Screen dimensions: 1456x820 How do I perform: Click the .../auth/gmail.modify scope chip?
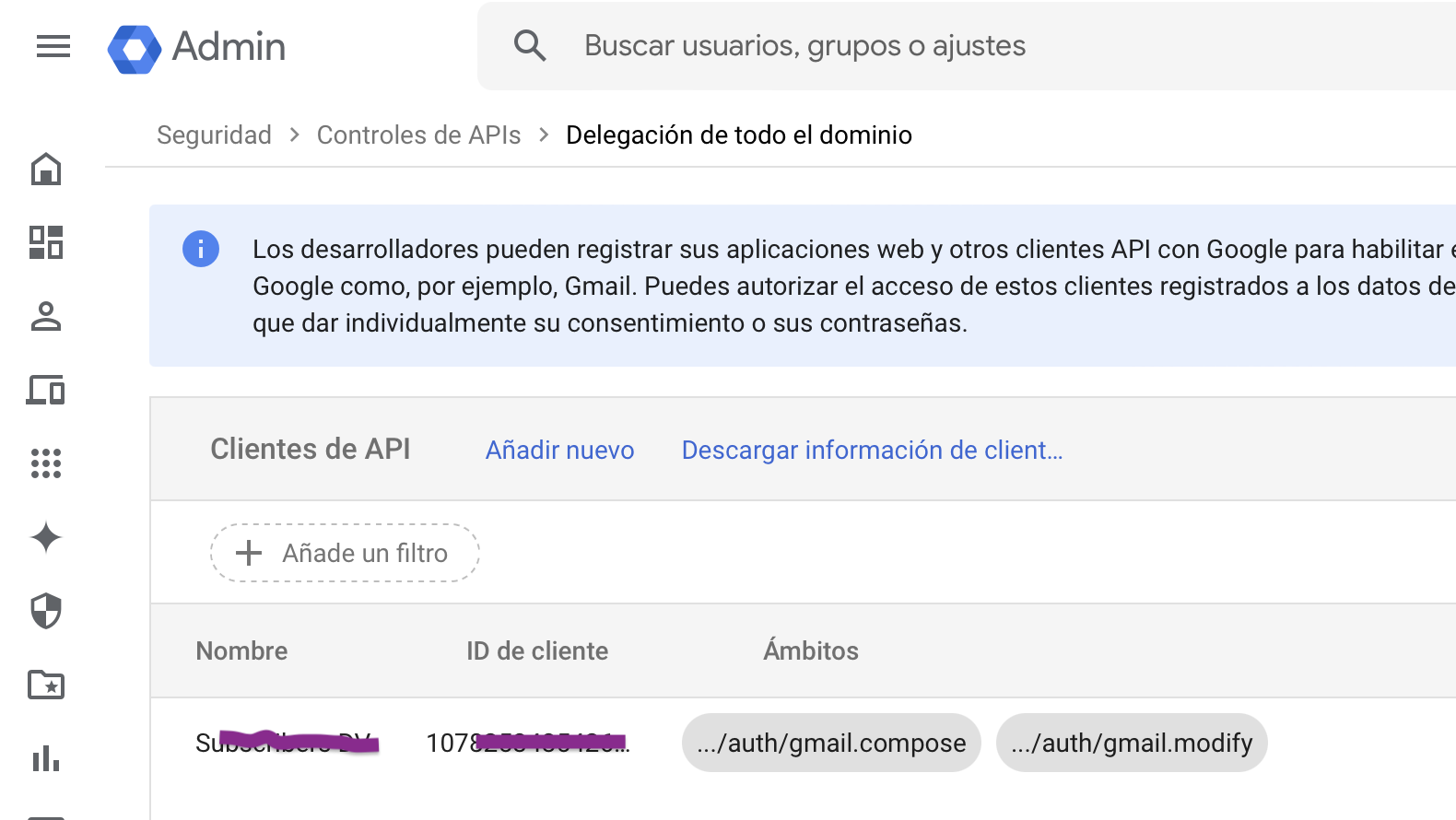point(1132,743)
